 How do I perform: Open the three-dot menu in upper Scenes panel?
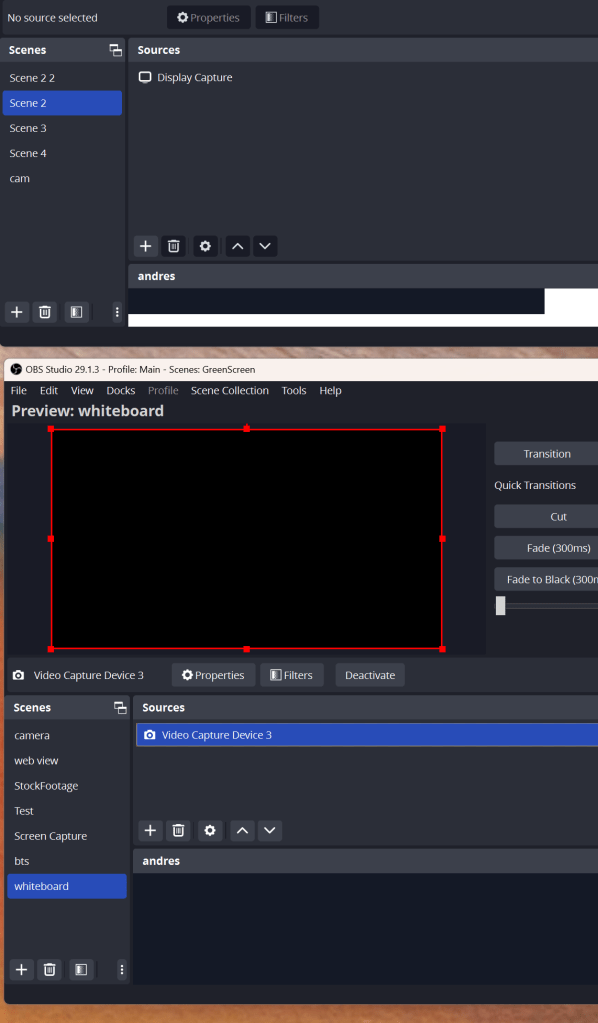click(117, 312)
